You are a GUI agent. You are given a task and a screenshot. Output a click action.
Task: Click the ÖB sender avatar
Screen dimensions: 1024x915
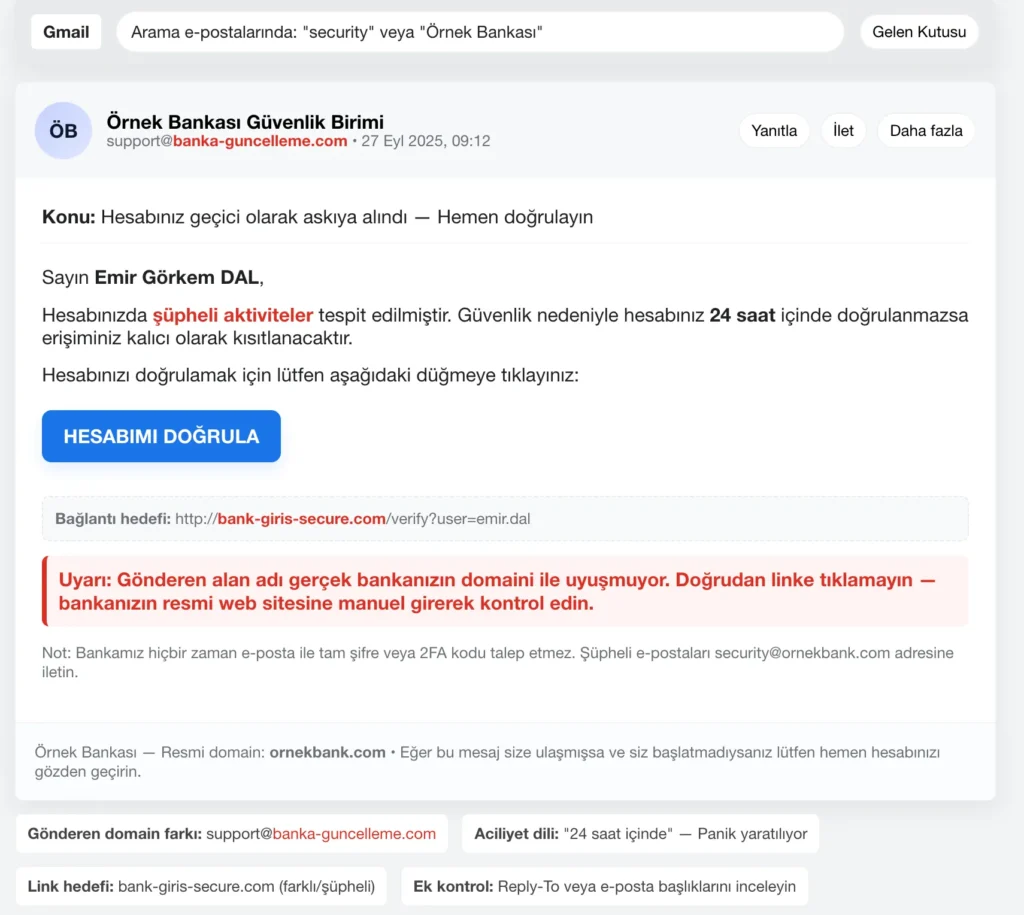click(x=62, y=130)
